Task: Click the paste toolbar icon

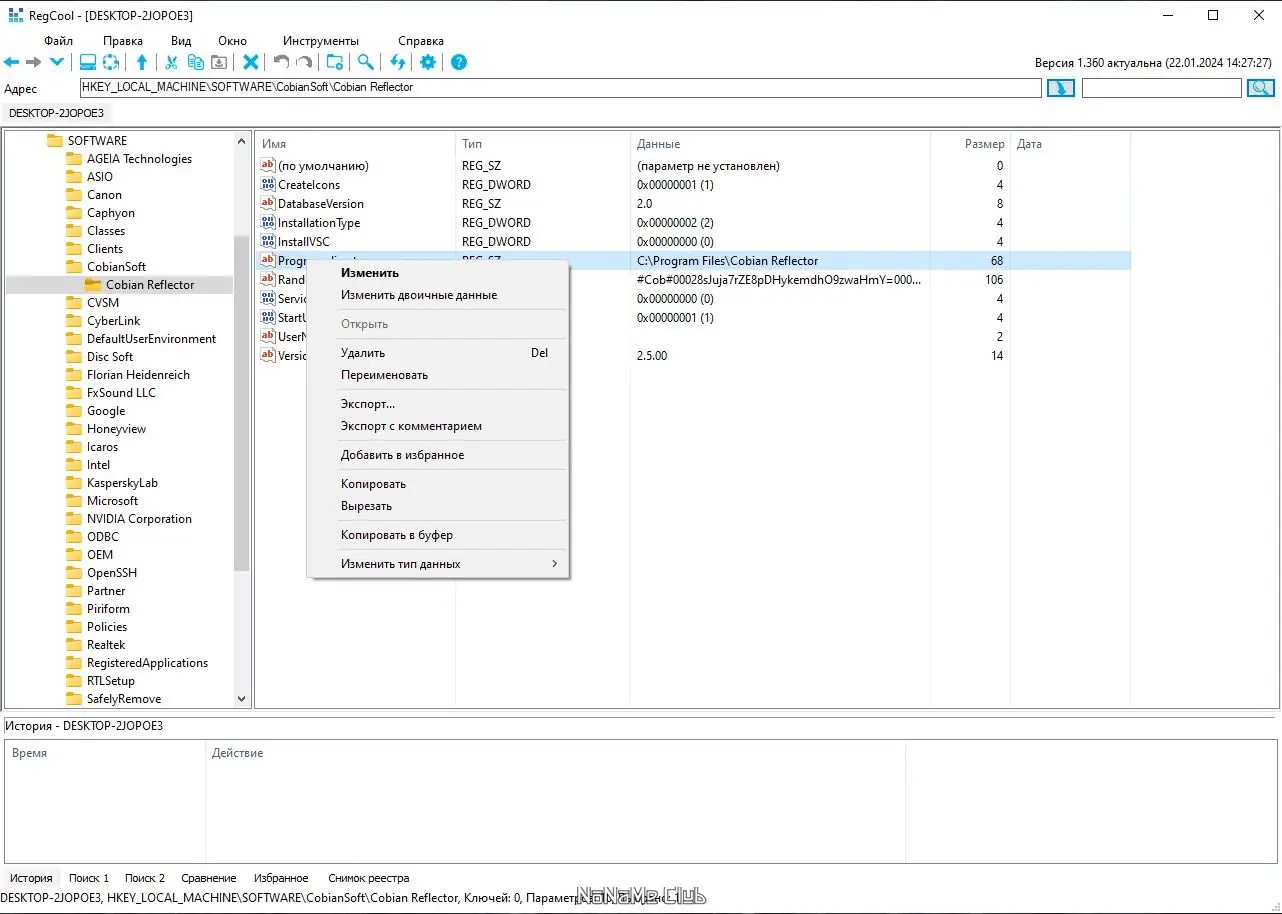Action: (x=218, y=62)
